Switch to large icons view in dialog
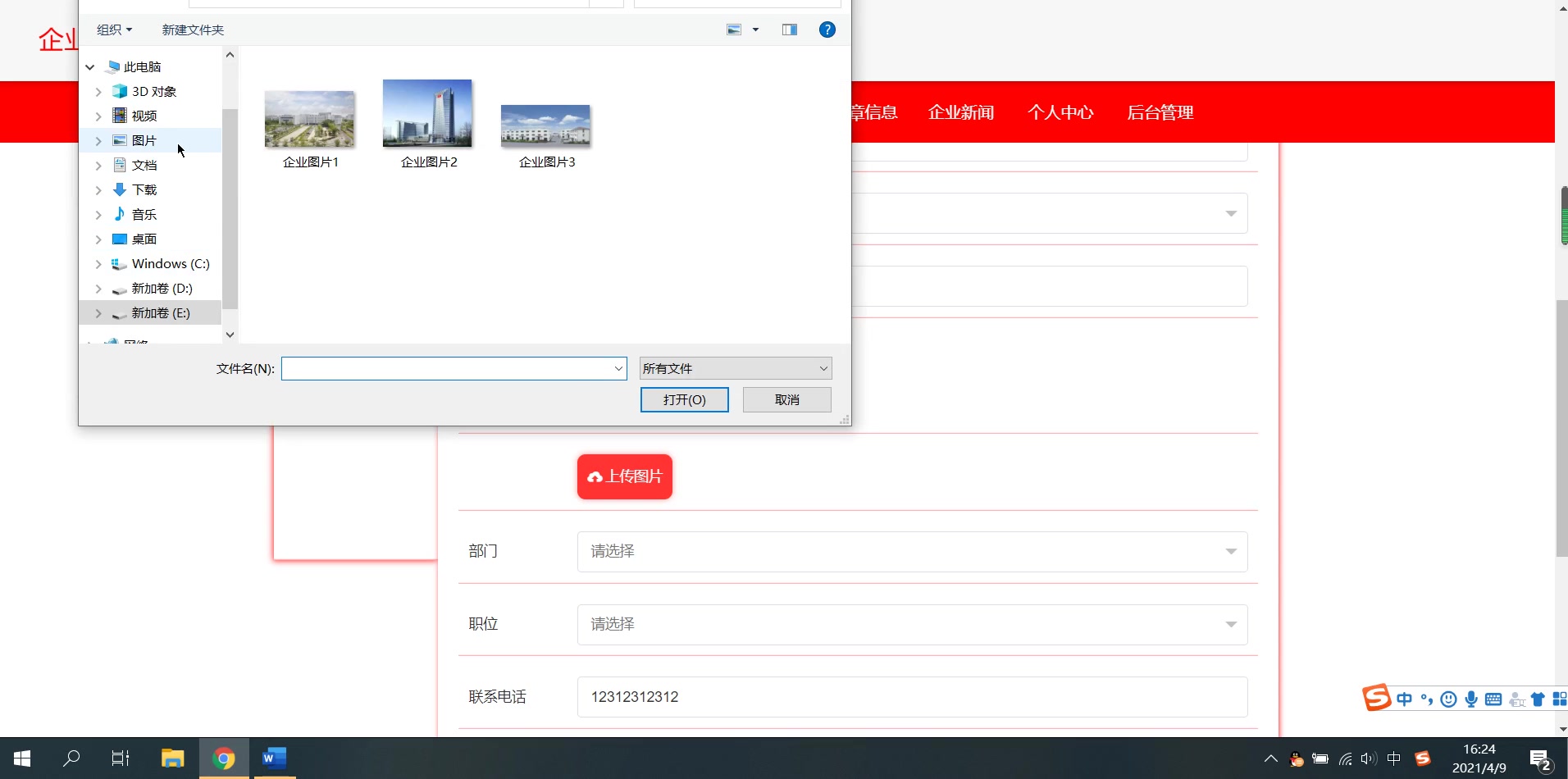Image resolution: width=1568 pixels, height=779 pixels. click(732, 29)
